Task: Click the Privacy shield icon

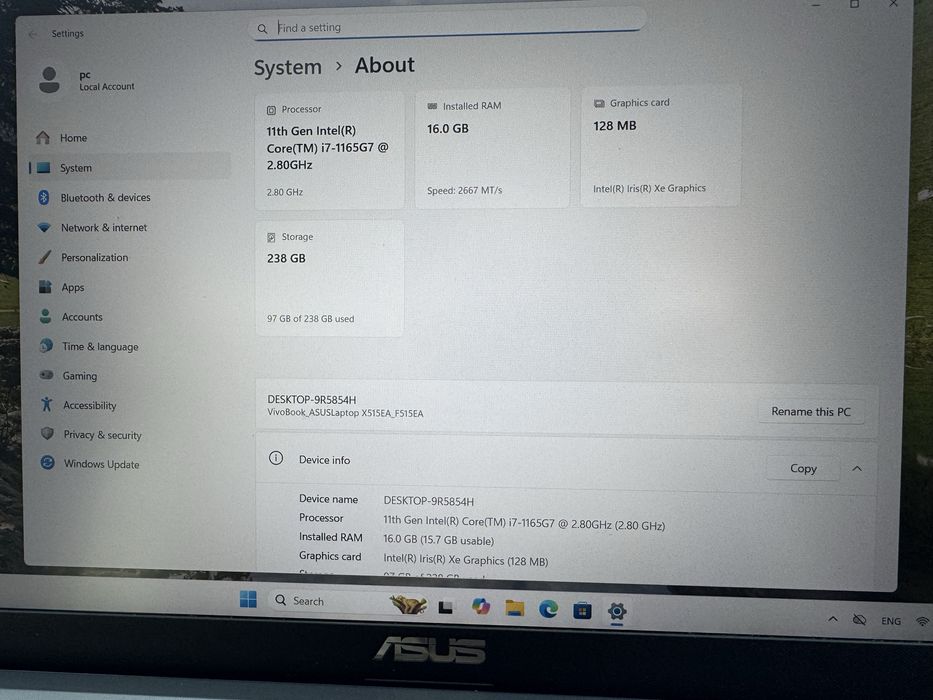Action: click(48, 433)
